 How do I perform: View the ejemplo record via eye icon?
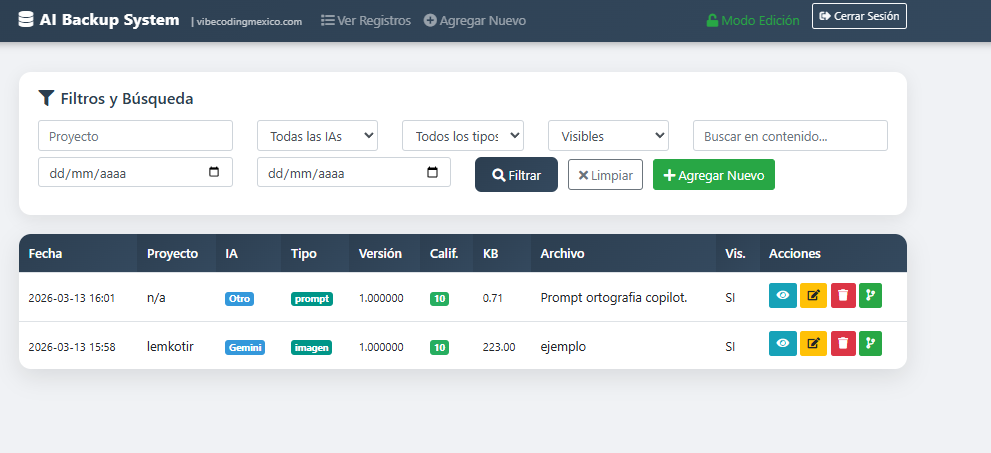[x=782, y=344]
